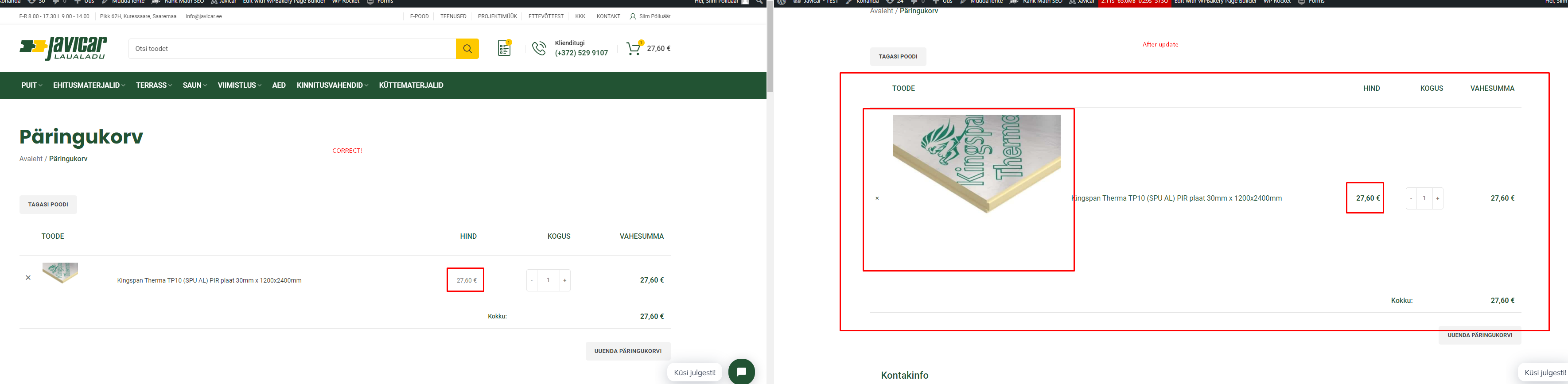
Task: Click quantity field showing 1 in left page
Action: click(549, 280)
